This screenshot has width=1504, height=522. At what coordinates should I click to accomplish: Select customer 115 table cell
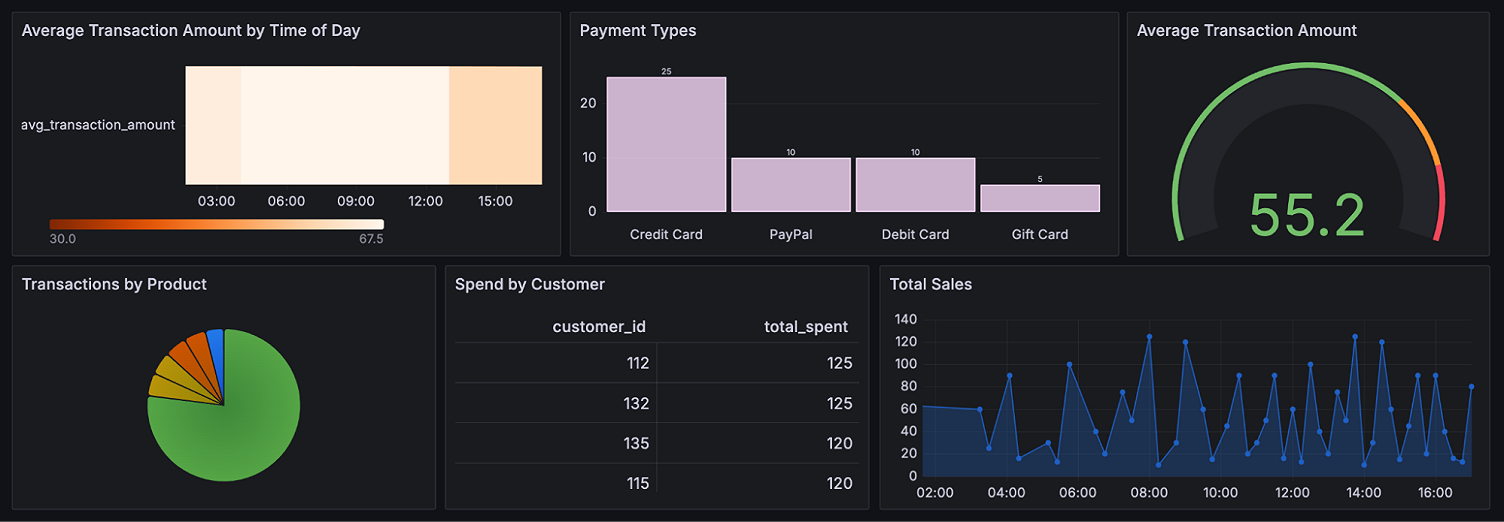[637, 483]
